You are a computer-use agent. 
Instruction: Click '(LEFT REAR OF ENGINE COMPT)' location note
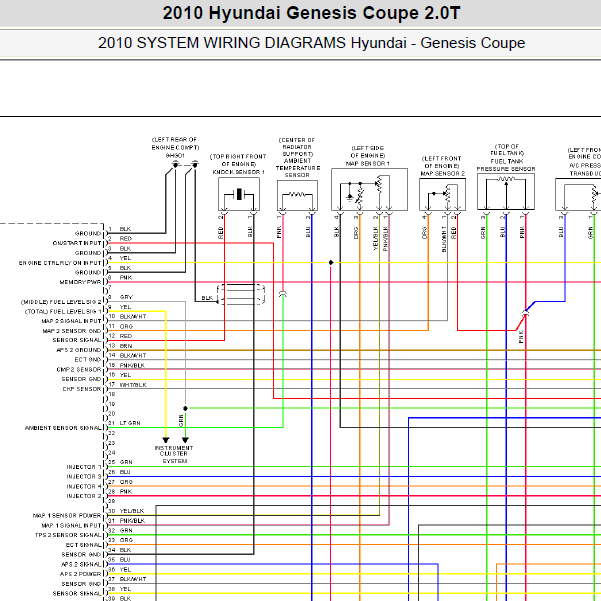tap(175, 144)
